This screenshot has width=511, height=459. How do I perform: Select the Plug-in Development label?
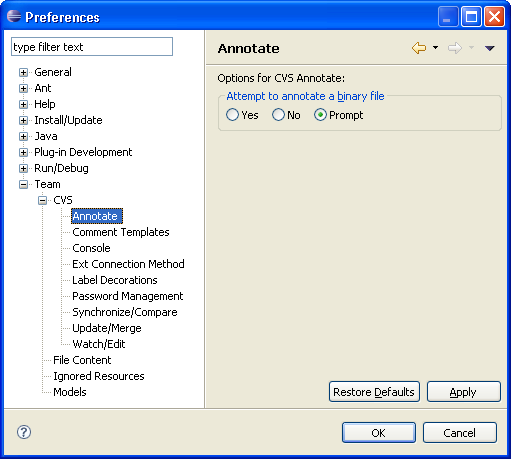pyautogui.click(x=83, y=152)
